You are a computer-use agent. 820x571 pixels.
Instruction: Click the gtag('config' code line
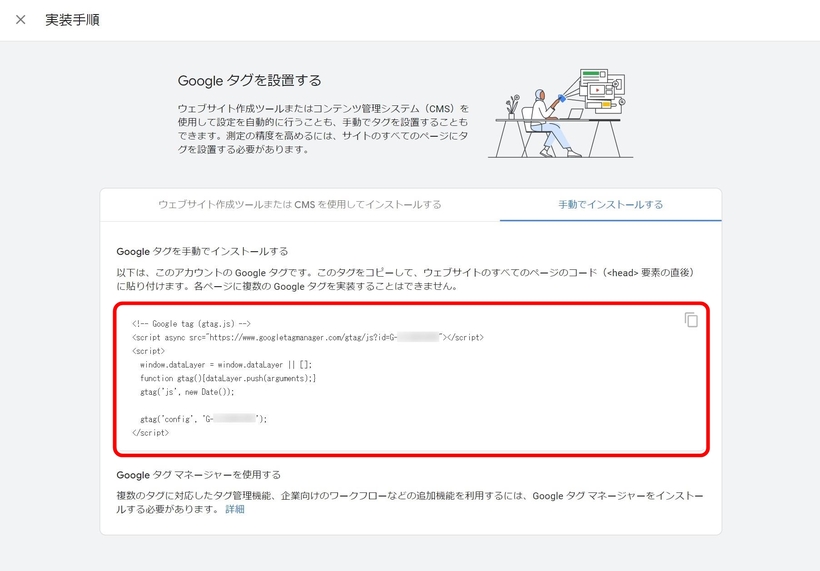[x=203, y=419]
